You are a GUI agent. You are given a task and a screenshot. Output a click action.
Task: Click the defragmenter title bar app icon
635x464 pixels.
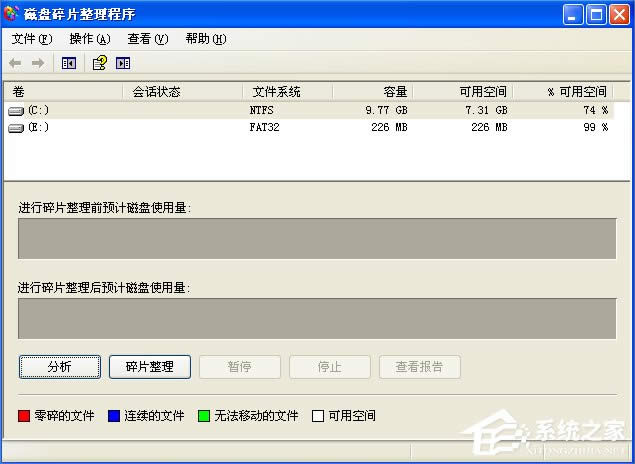(11, 13)
